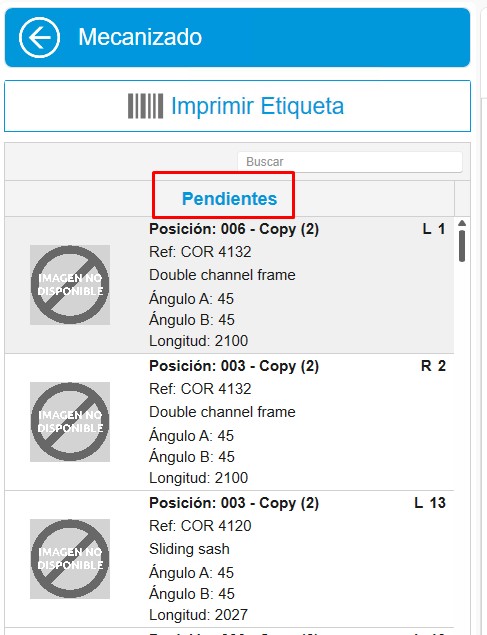Viewport: 487px width, 635px height.
Task: Open the Pendientes tab
Action: (230, 199)
